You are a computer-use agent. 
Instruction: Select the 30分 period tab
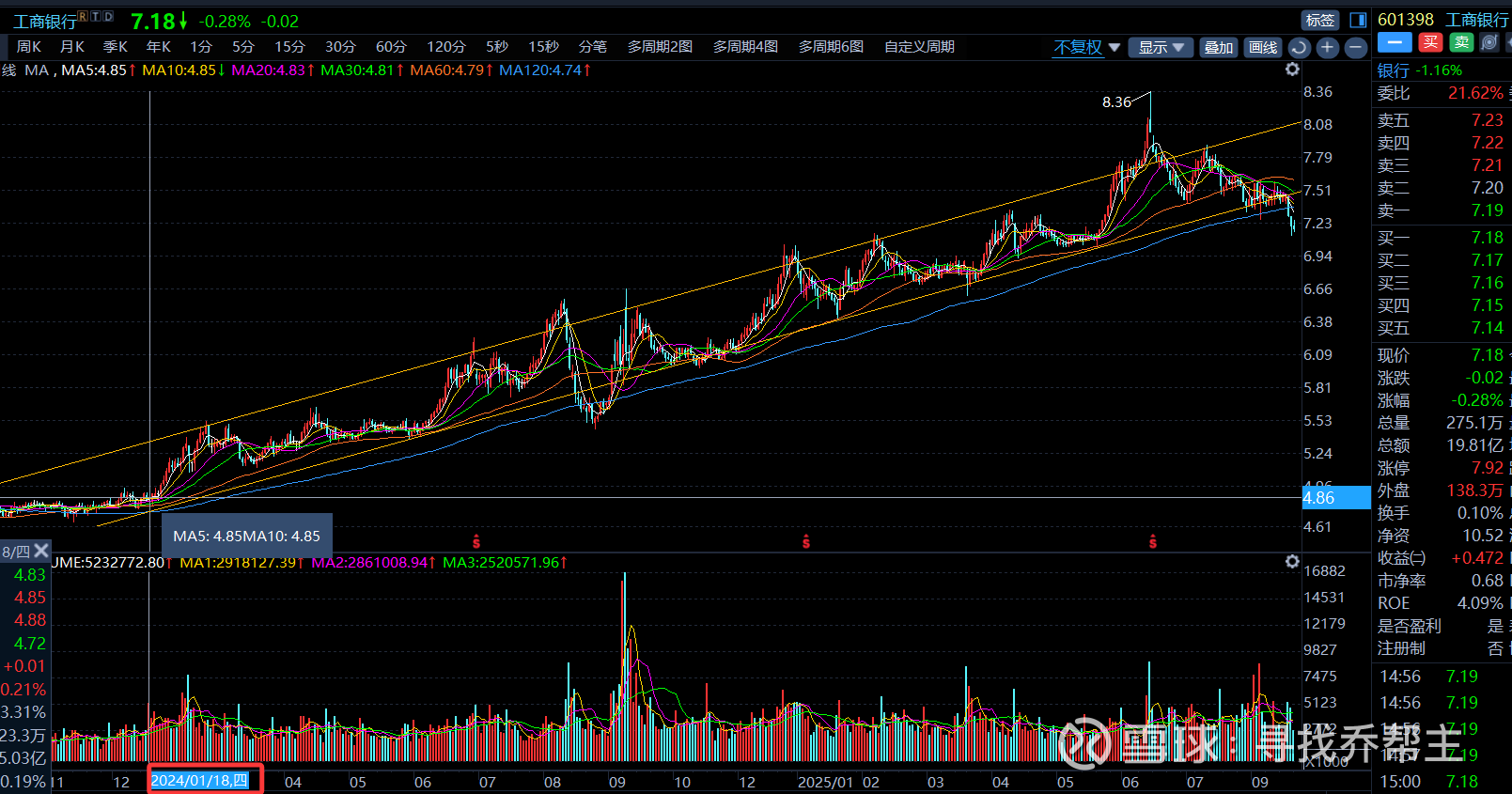tap(341, 47)
